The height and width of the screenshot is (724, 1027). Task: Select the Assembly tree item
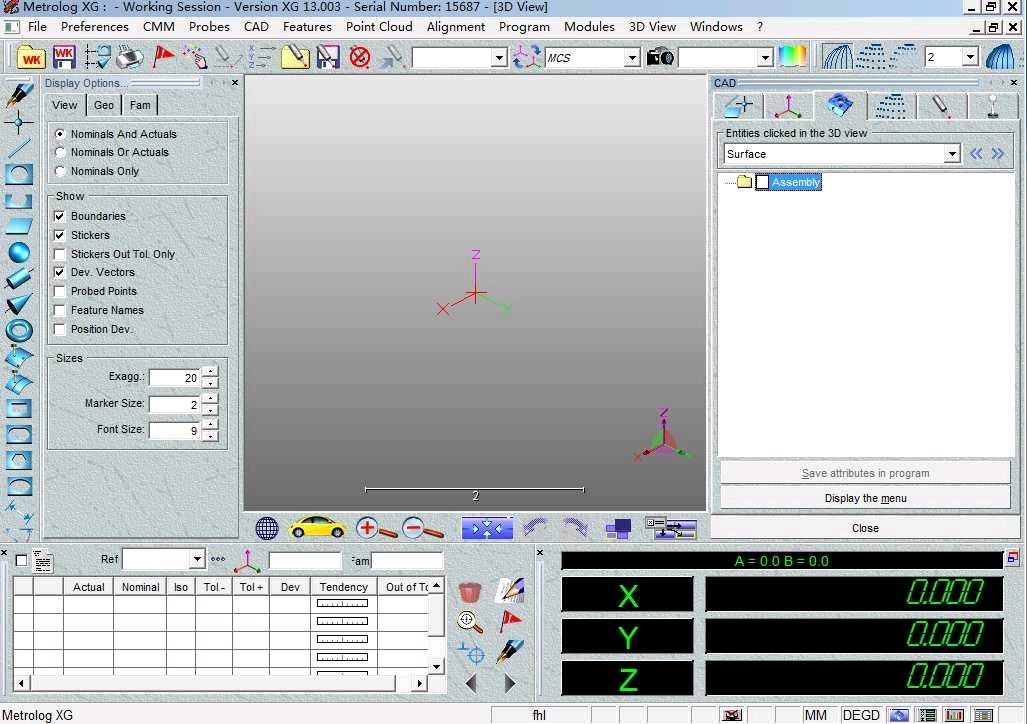tap(796, 182)
